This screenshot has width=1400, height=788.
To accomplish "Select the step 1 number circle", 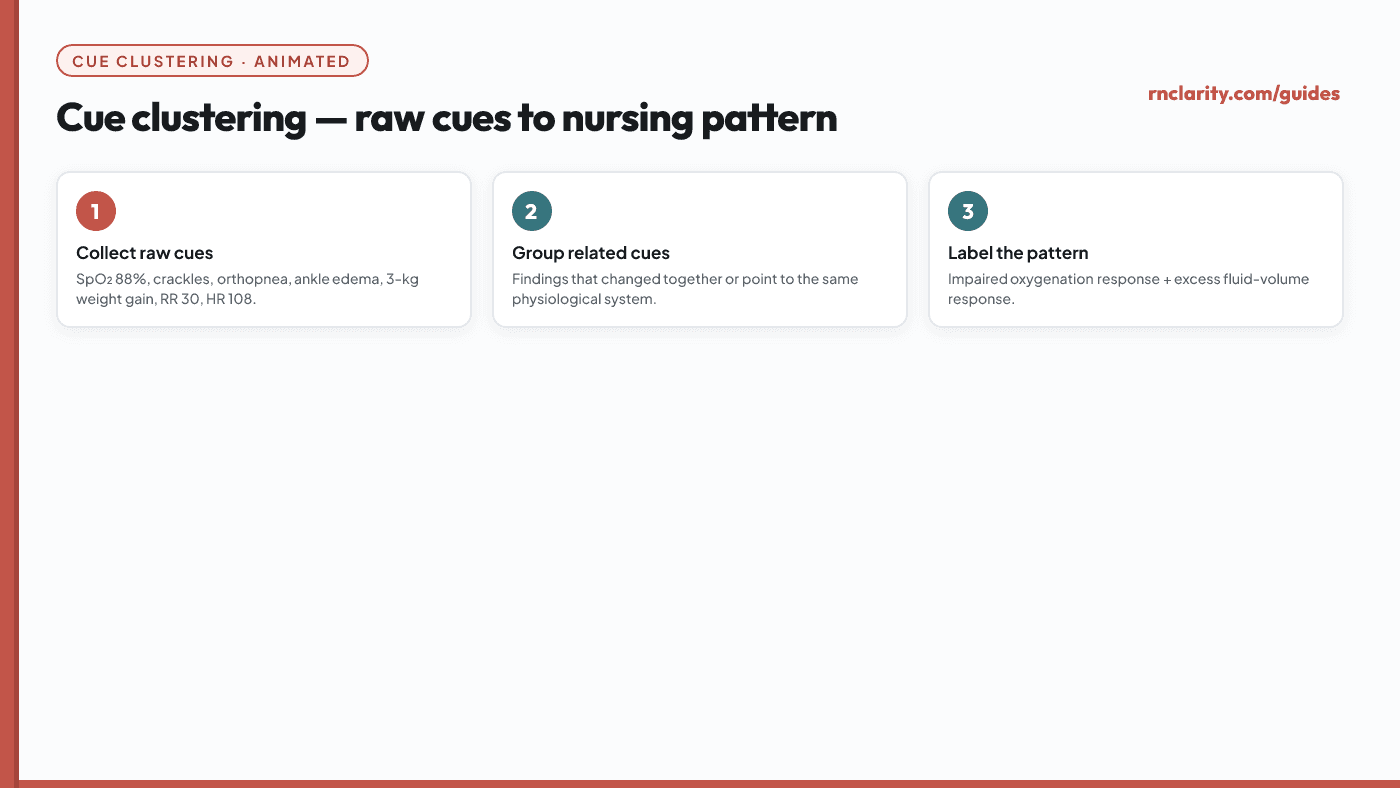I will [96, 211].
